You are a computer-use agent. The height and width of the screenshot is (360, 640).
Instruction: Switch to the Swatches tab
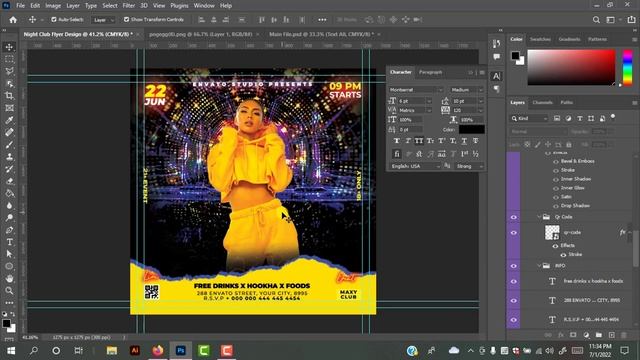540,39
